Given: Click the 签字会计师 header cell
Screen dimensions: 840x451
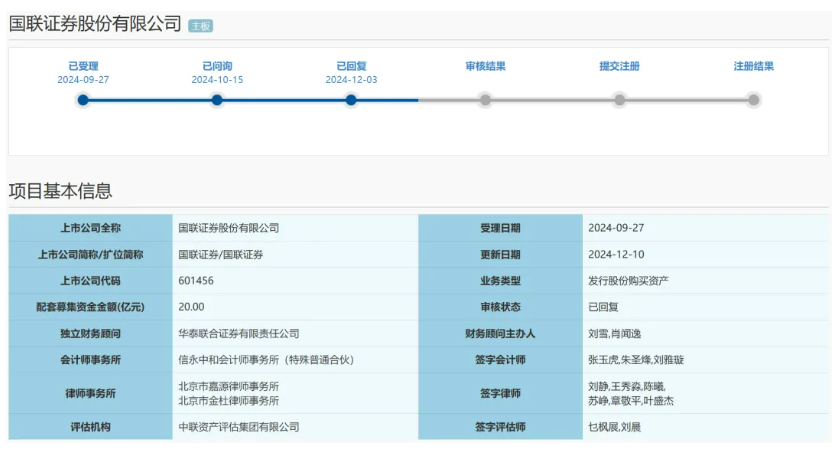Looking at the screenshot, I should (x=500, y=359).
